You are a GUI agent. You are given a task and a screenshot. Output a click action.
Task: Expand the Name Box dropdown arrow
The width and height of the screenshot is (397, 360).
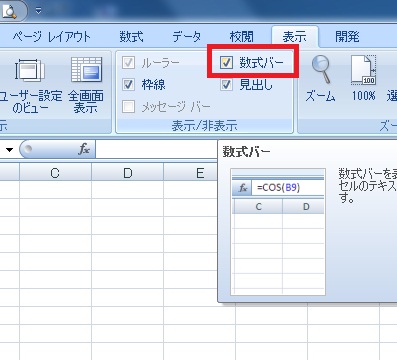pos(9,149)
